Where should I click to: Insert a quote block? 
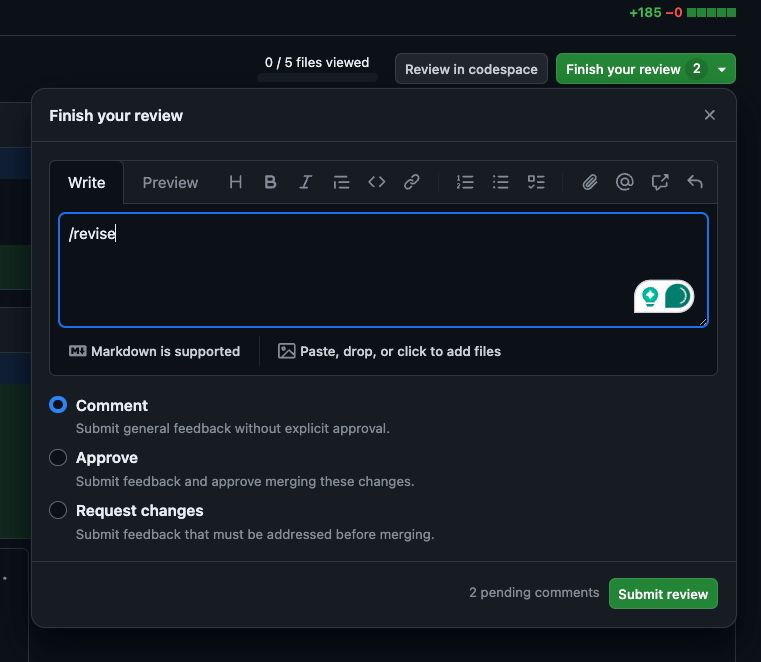tap(341, 182)
